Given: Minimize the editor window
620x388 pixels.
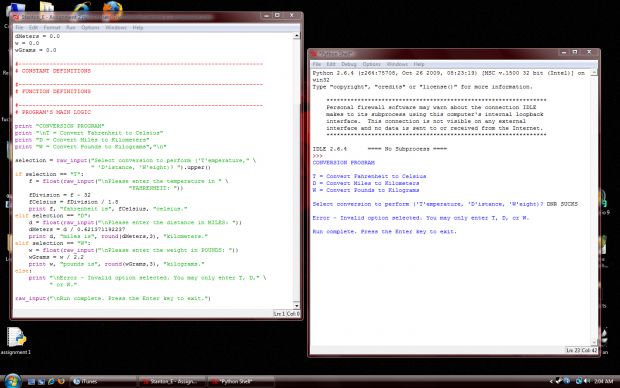Looking at the screenshot, I should pyautogui.click(x=267, y=15).
